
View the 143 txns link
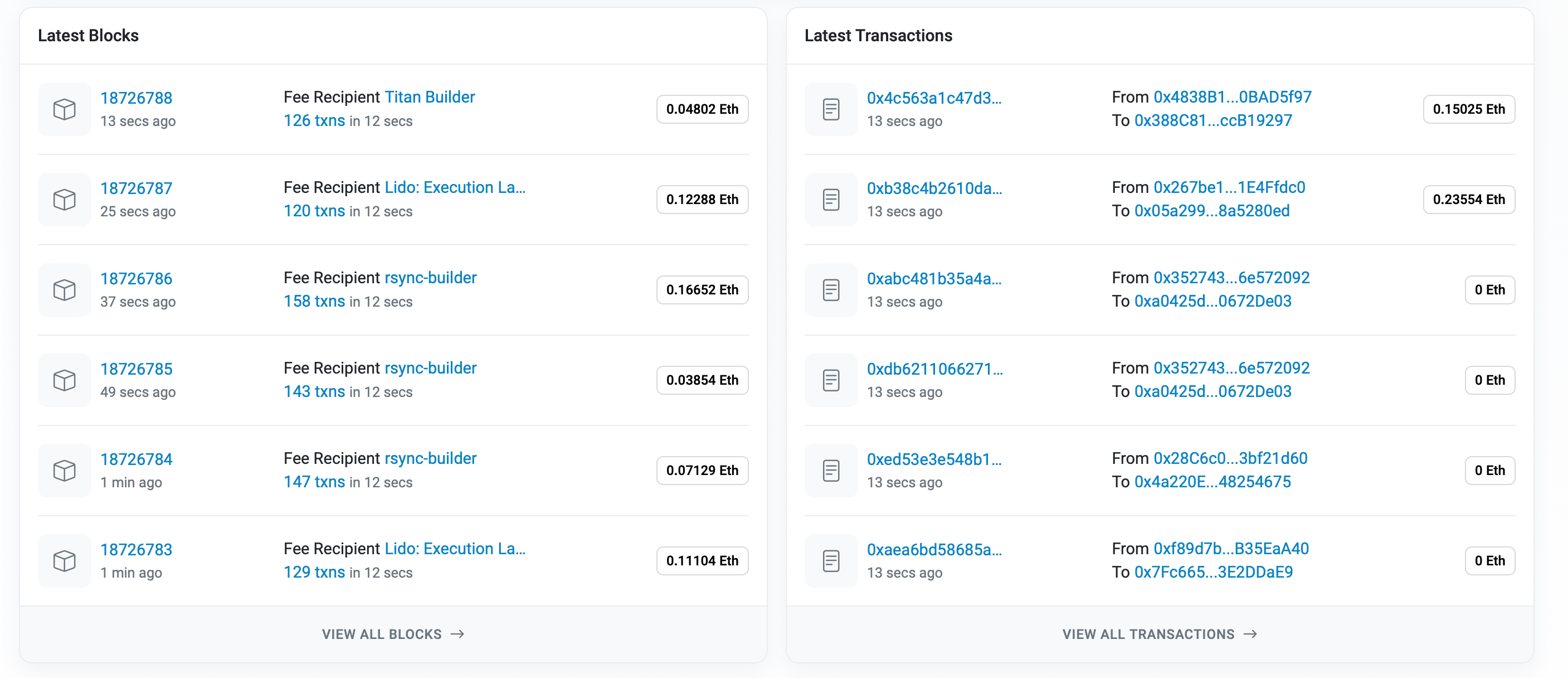tap(314, 391)
